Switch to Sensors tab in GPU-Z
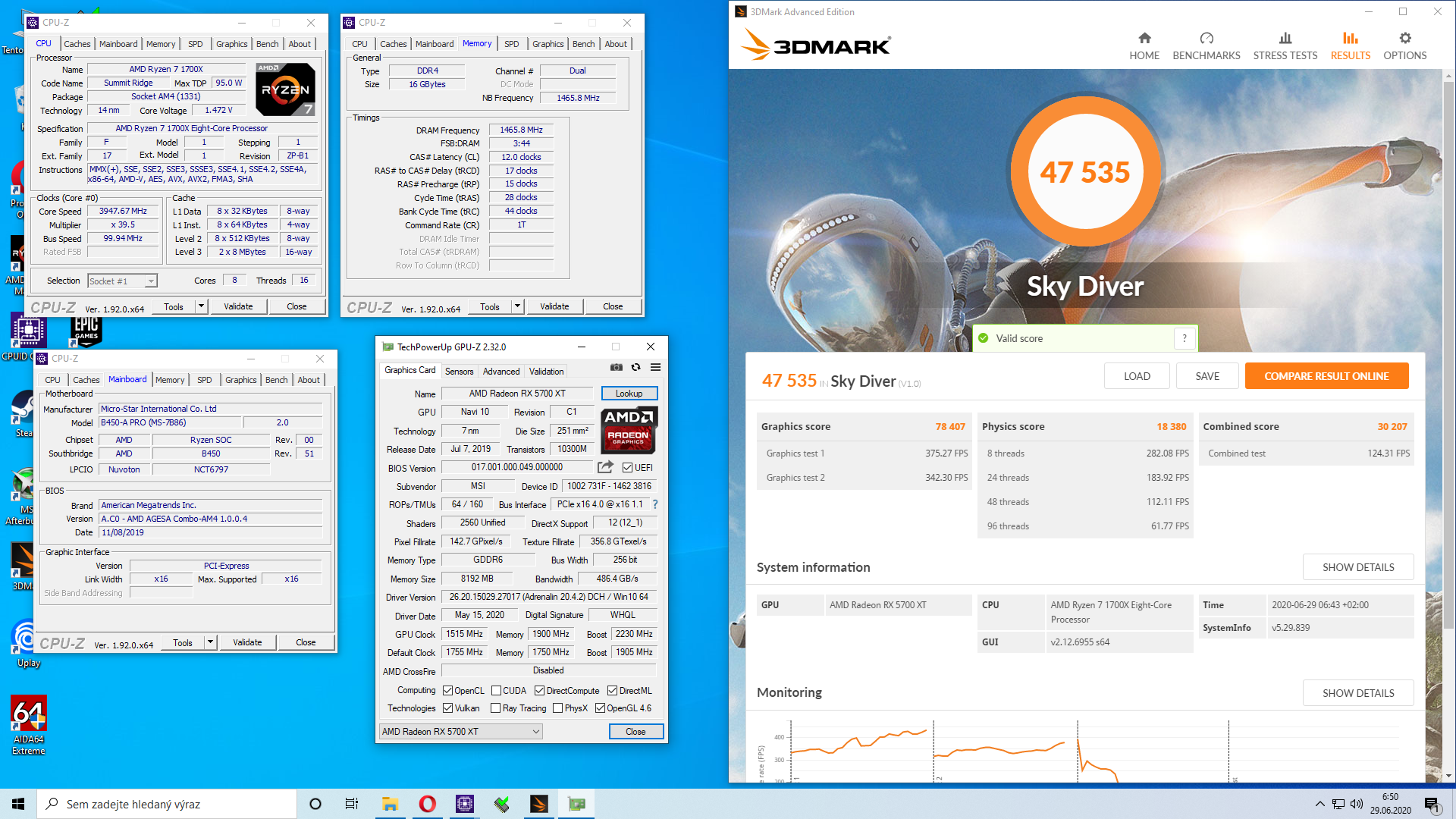This screenshot has width=1456, height=819. coord(459,372)
